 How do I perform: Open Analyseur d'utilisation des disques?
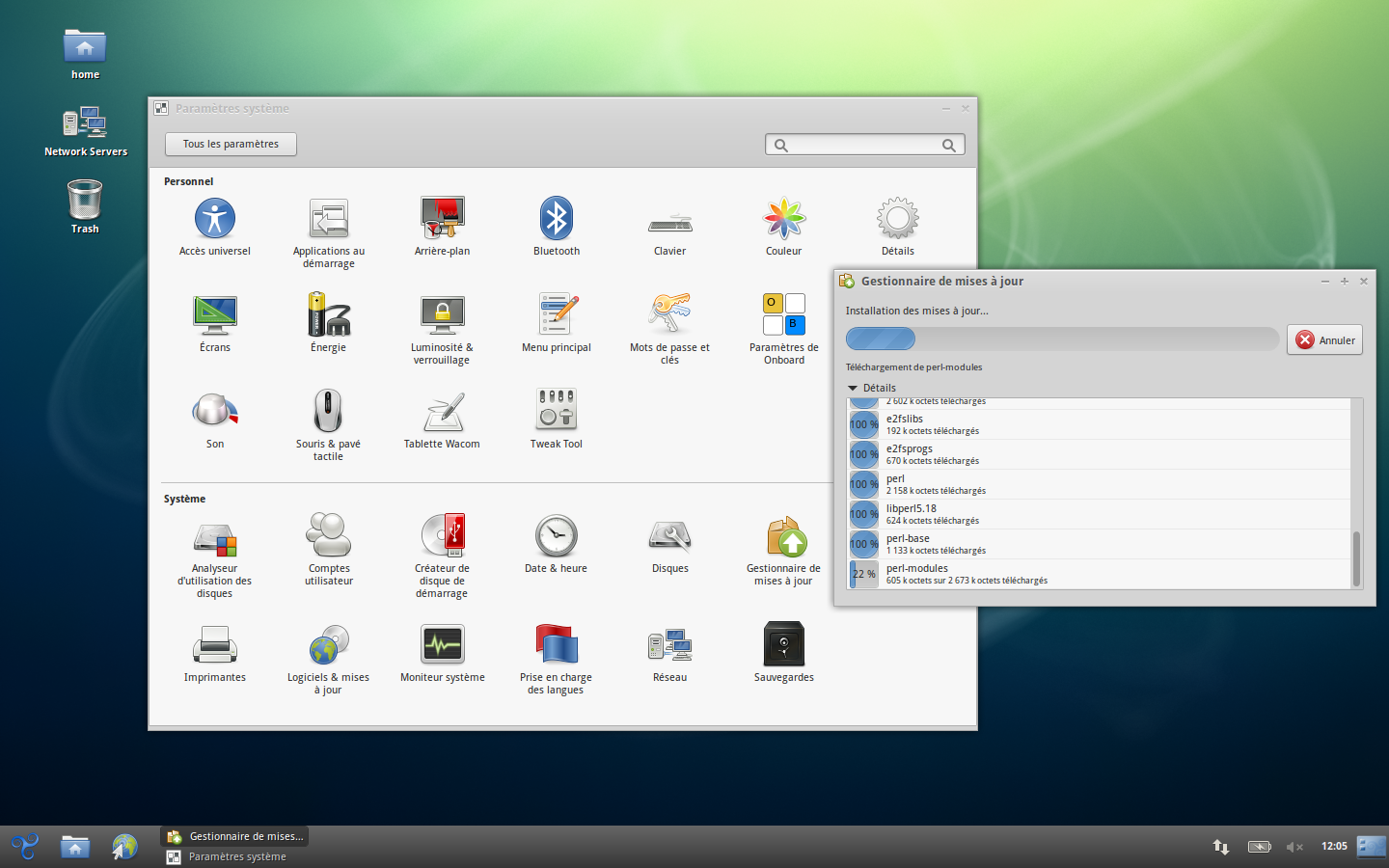pos(214,561)
